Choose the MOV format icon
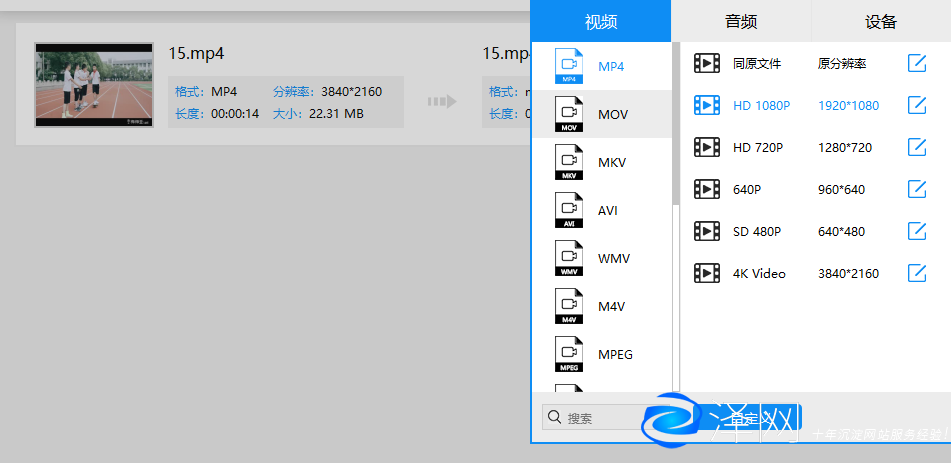The width and height of the screenshot is (951, 463). (569, 114)
